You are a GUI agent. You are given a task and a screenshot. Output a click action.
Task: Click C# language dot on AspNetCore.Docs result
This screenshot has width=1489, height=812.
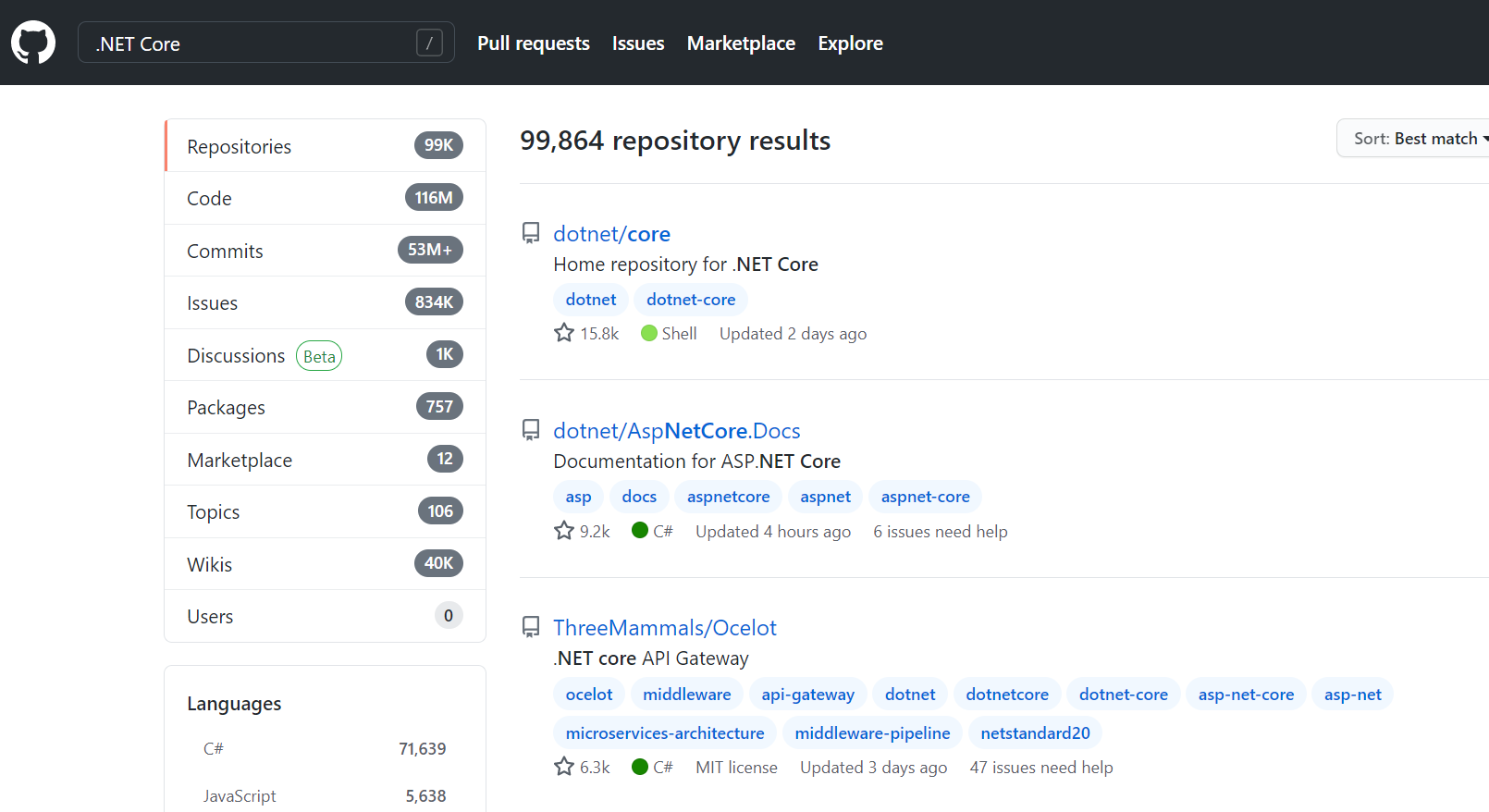coord(640,530)
